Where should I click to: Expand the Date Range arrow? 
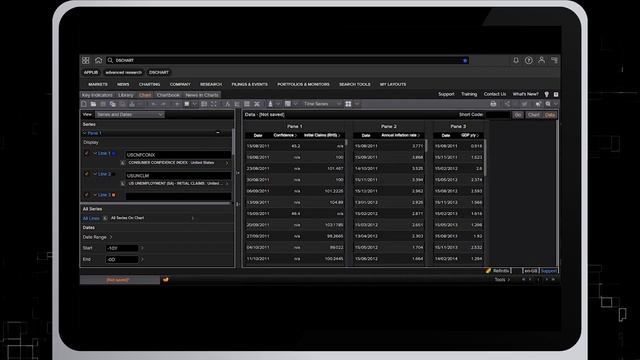point(111,237)
